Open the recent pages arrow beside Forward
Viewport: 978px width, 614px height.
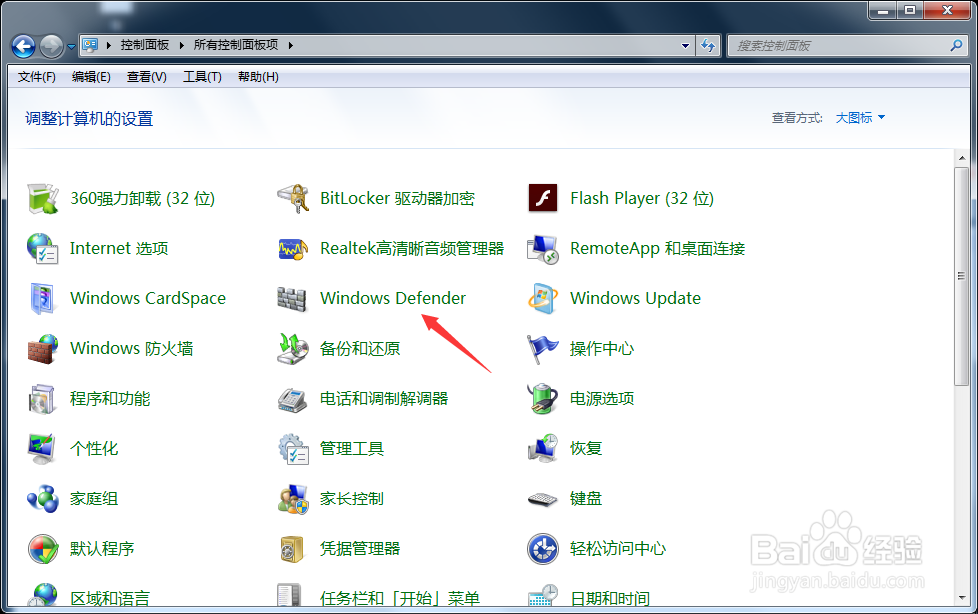(x=71, y=46)
